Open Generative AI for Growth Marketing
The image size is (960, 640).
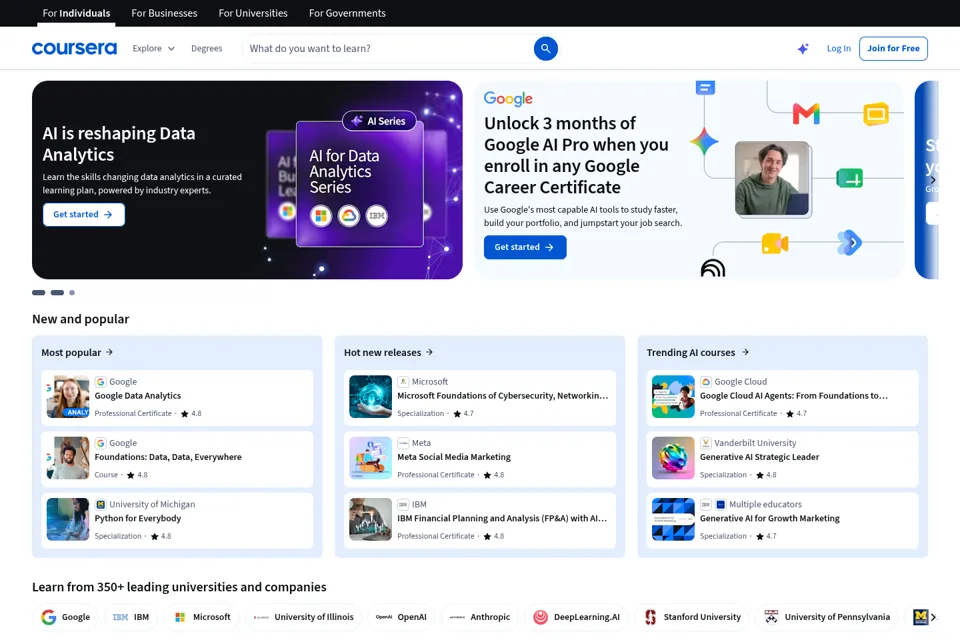click(782, 520)
